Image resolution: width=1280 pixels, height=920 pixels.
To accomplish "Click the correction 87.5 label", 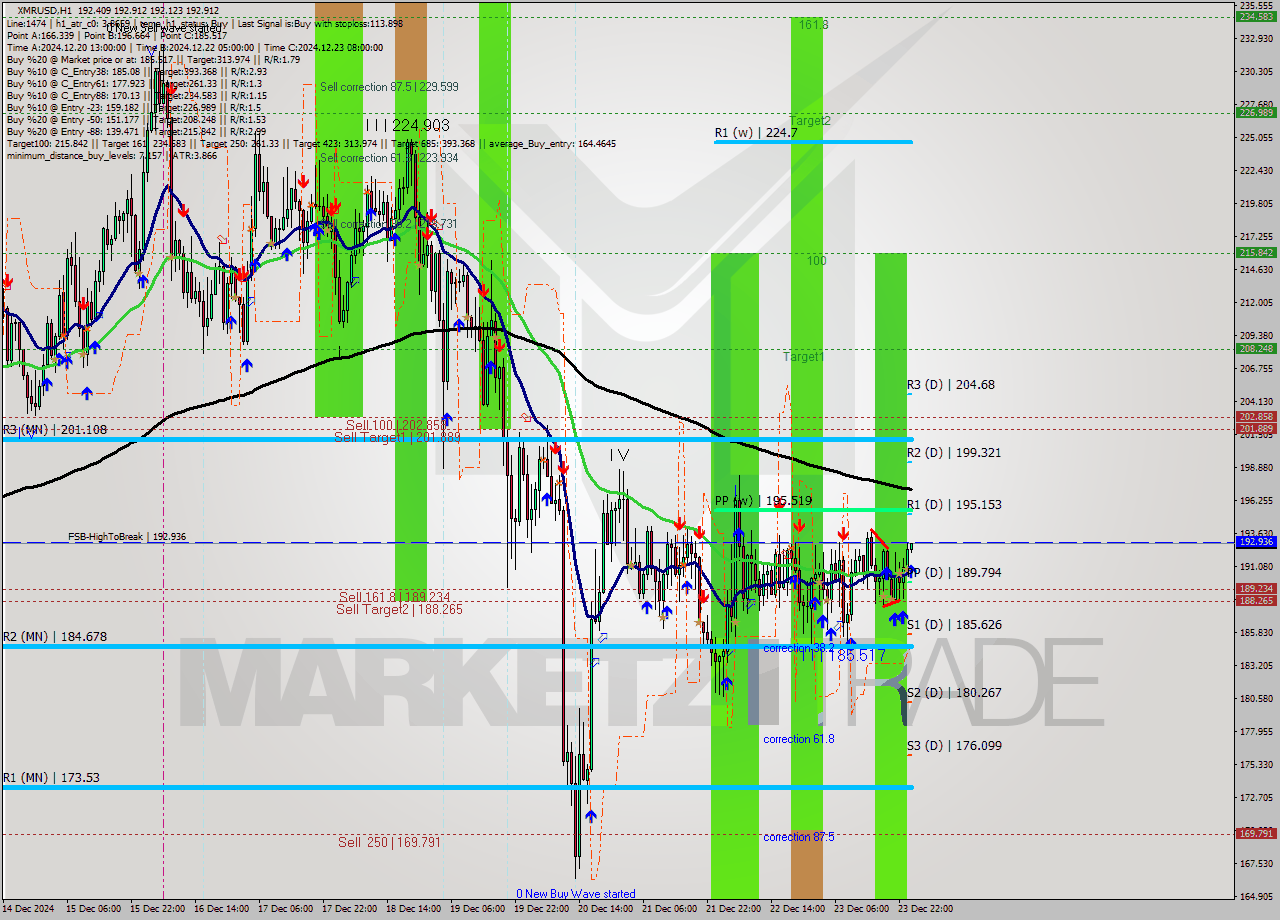I will [x=798, y=837].
